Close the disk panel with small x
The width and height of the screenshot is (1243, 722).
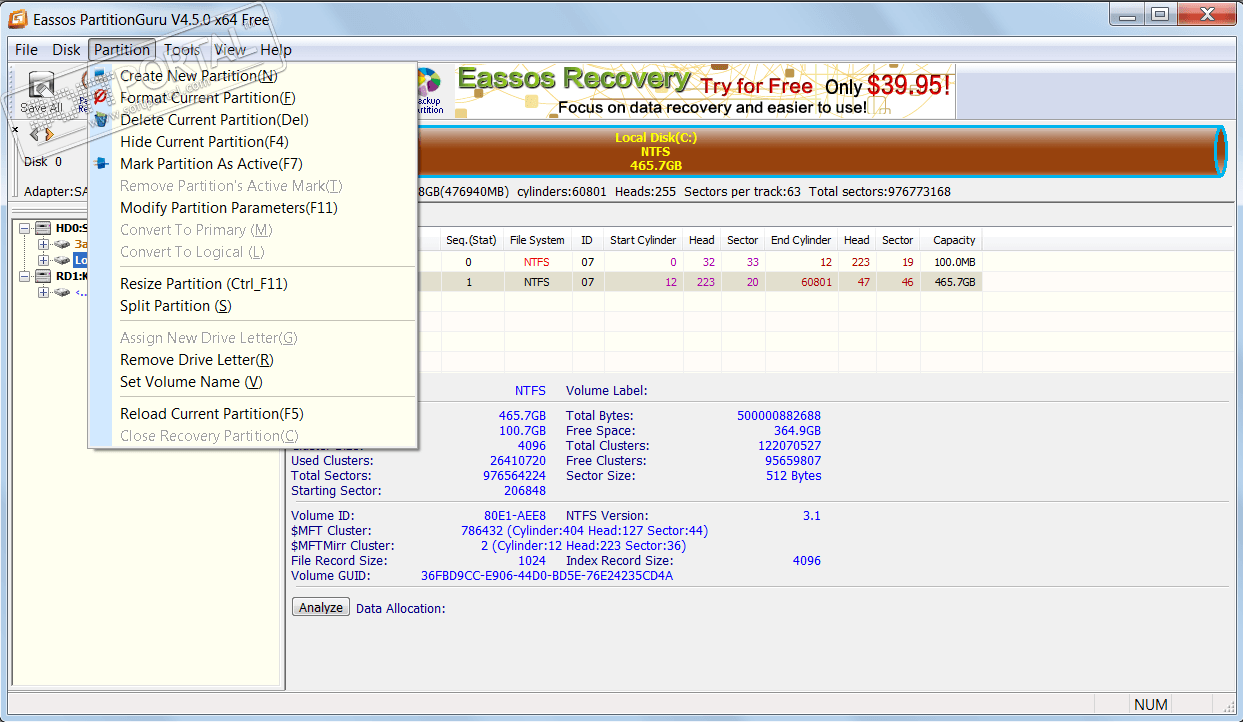(16, 129)
